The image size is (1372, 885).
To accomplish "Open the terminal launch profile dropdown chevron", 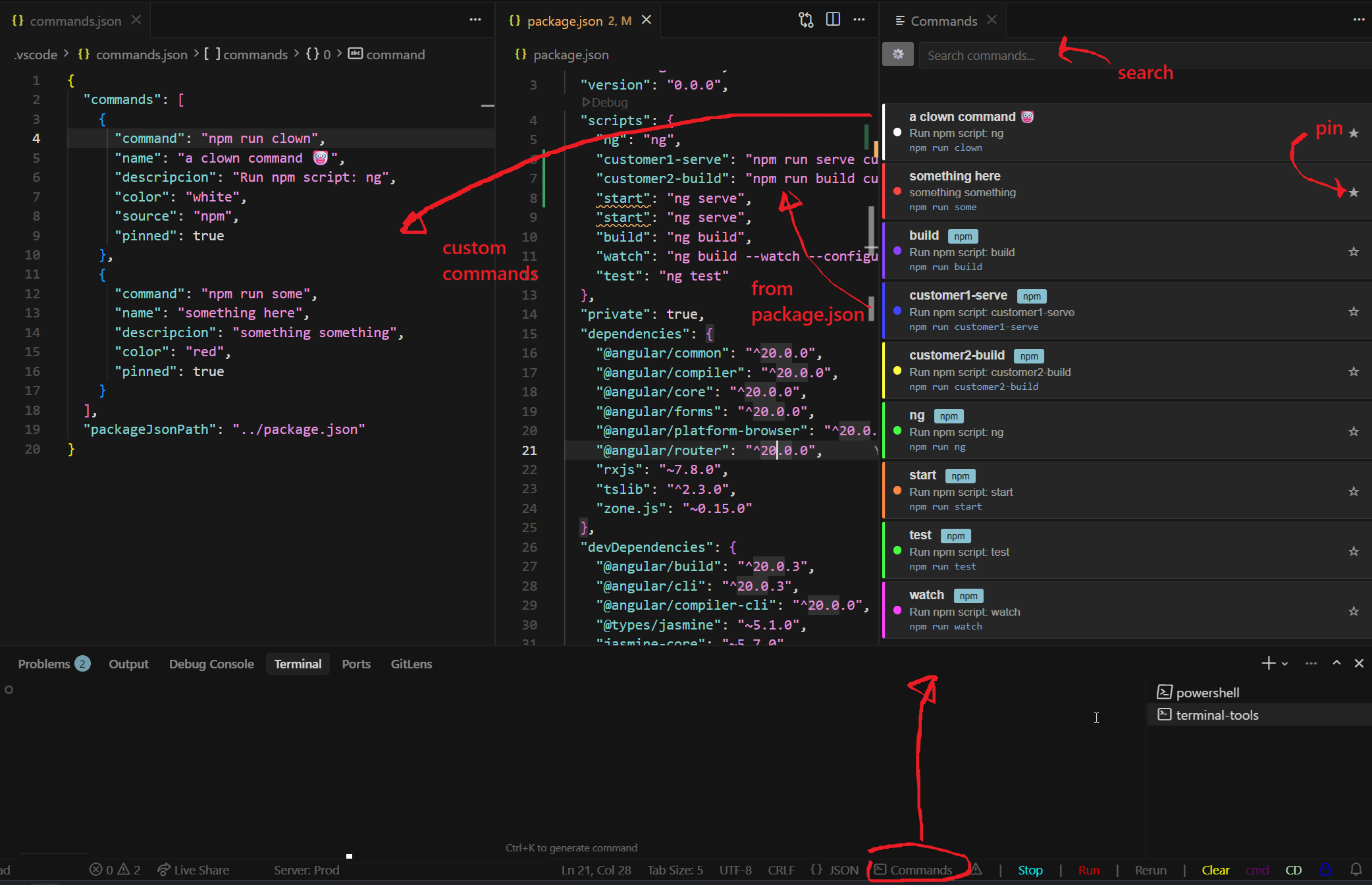I will [1283, 662].
